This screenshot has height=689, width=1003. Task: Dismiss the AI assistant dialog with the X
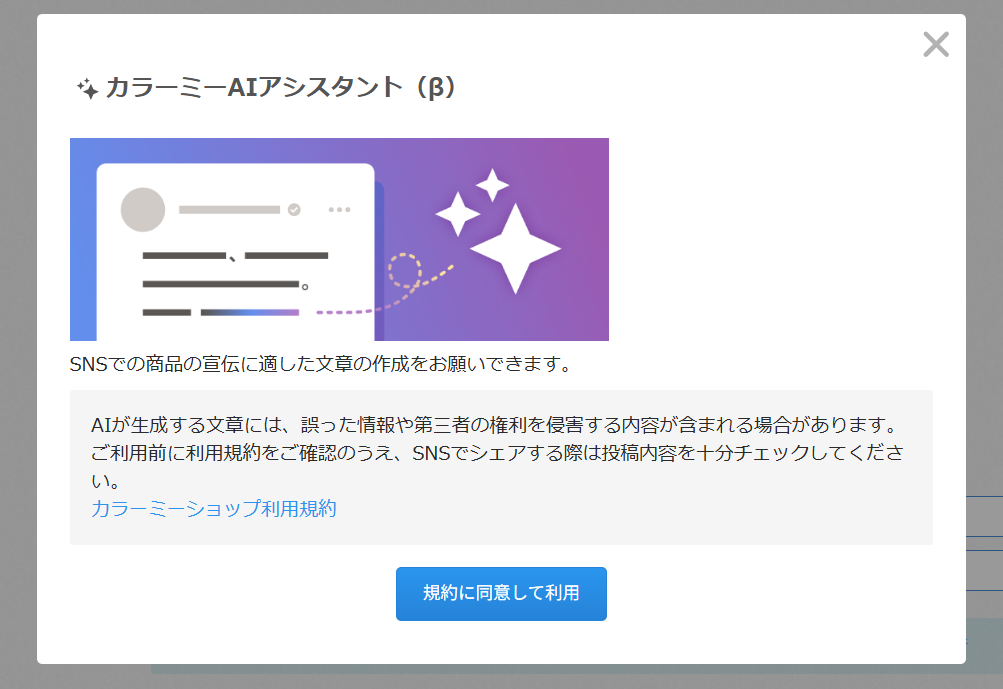(x=936, y=44)
